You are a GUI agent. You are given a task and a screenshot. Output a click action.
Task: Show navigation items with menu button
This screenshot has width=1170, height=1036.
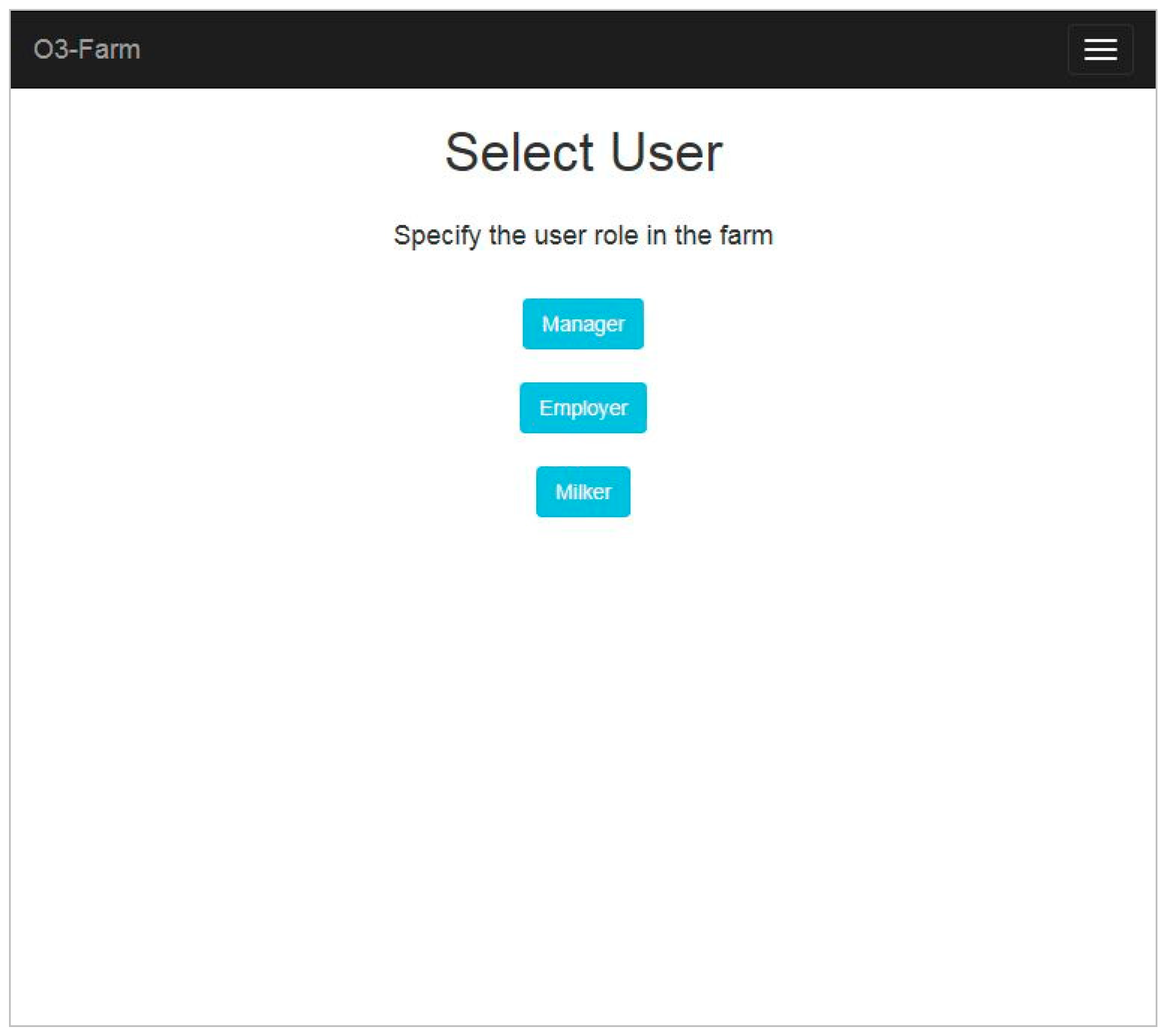[1099, 50]
